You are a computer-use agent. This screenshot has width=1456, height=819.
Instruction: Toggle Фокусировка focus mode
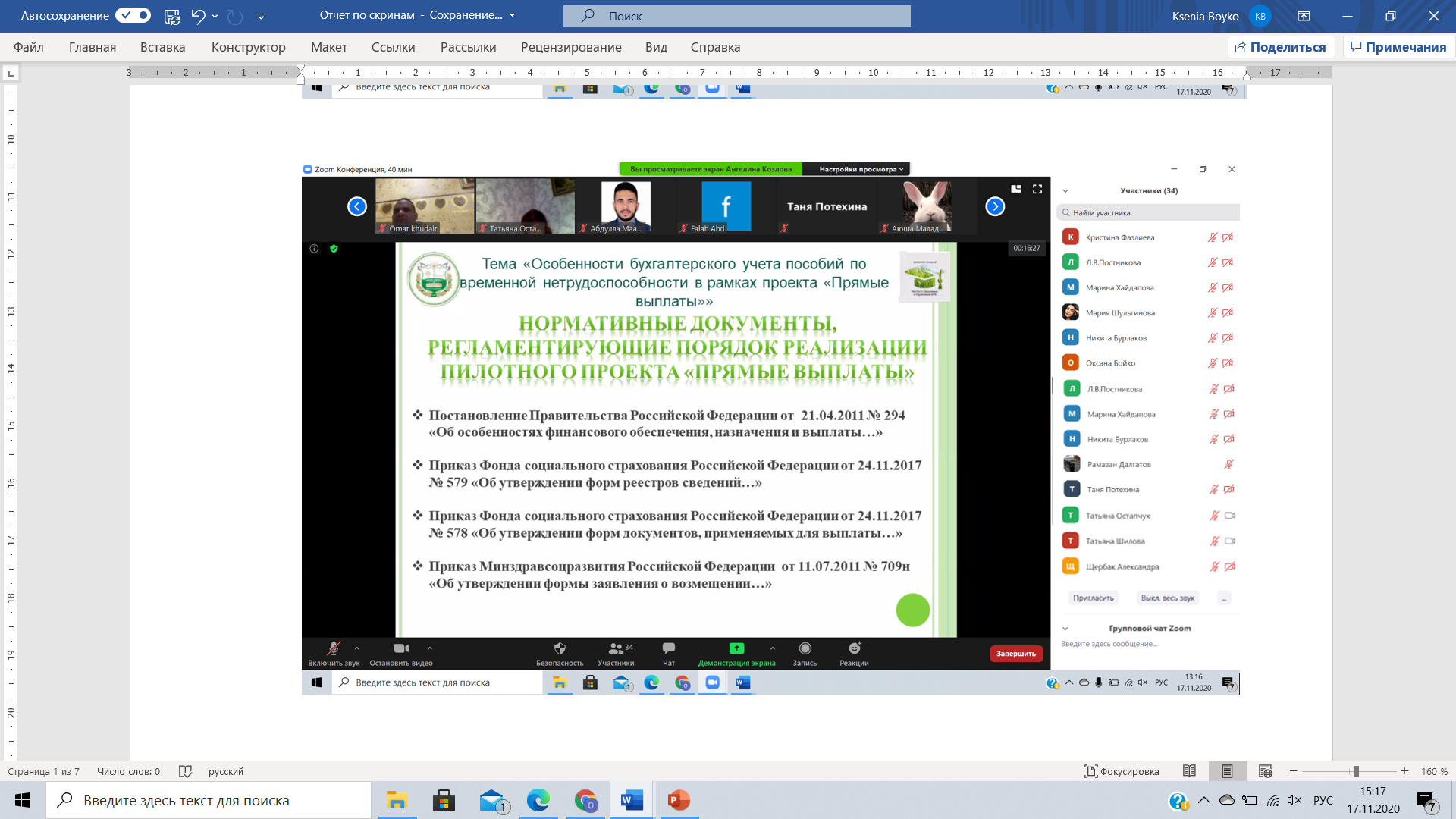click(x=1122, y=771)
